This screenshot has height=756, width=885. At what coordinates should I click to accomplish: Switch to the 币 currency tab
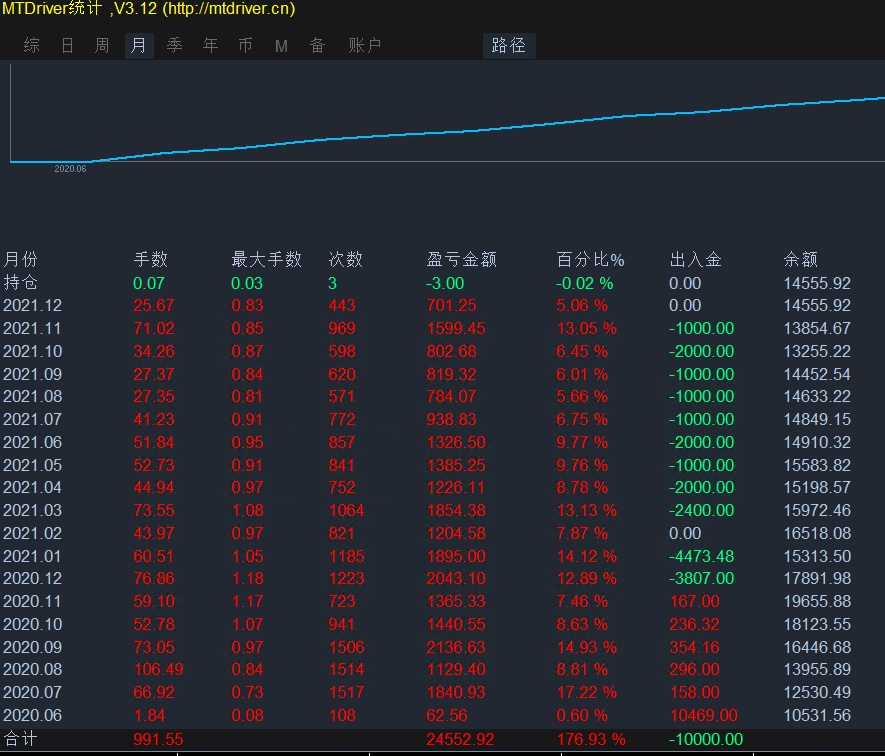(246, 45)
